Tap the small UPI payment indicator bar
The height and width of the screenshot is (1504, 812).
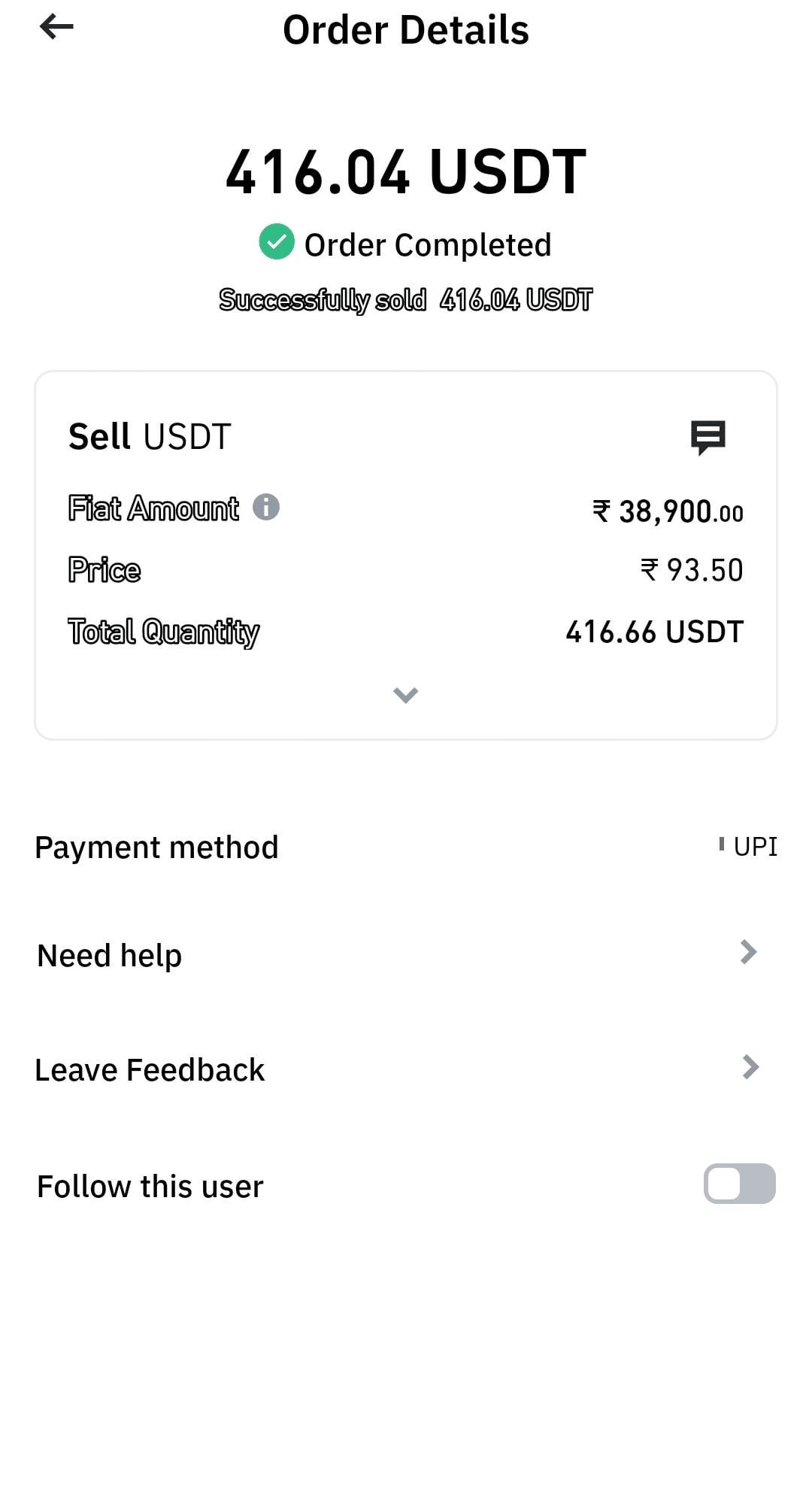[x=721, y=844]
